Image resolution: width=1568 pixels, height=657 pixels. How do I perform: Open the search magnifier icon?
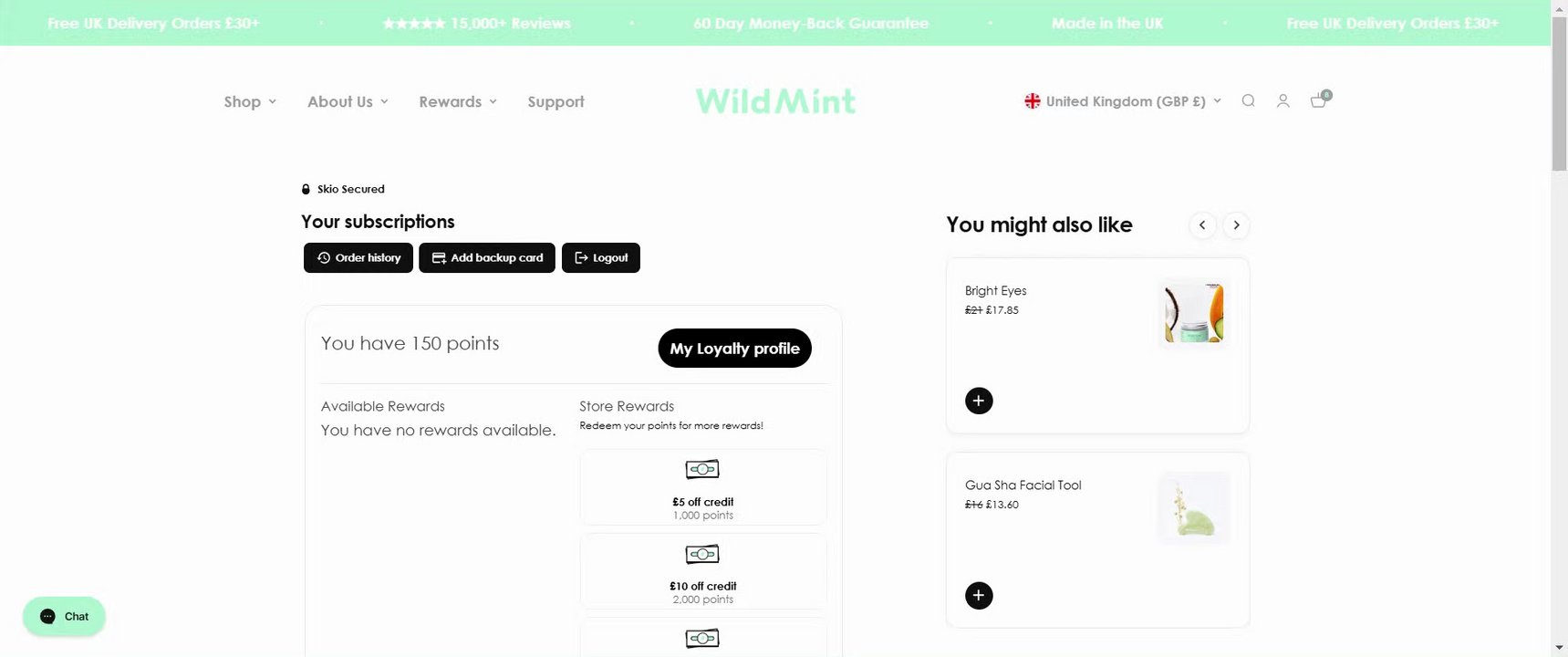click(x=1248, y=101)
